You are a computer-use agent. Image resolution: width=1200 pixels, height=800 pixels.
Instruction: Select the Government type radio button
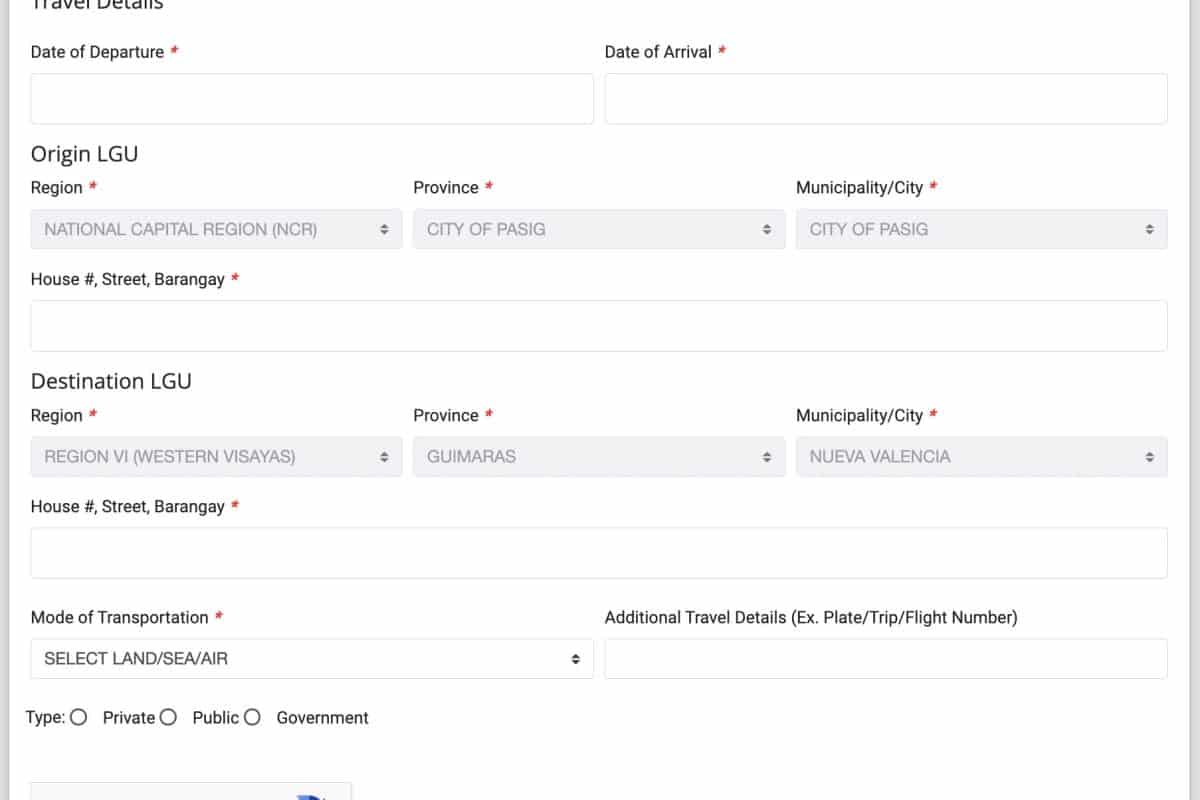[252, 717]
